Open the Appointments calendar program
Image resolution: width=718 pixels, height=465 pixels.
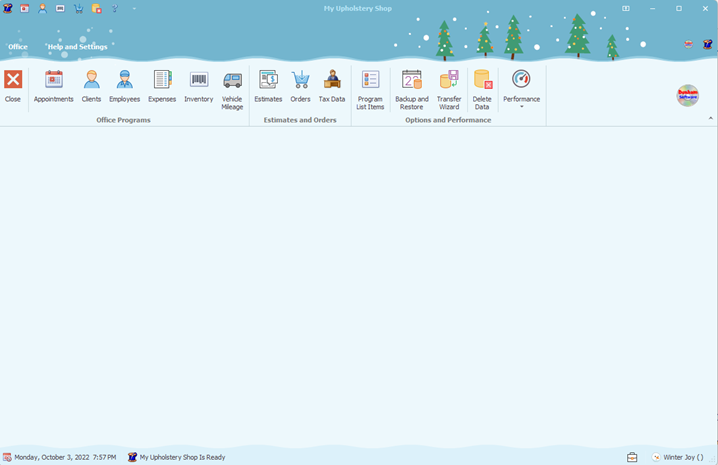53,86
